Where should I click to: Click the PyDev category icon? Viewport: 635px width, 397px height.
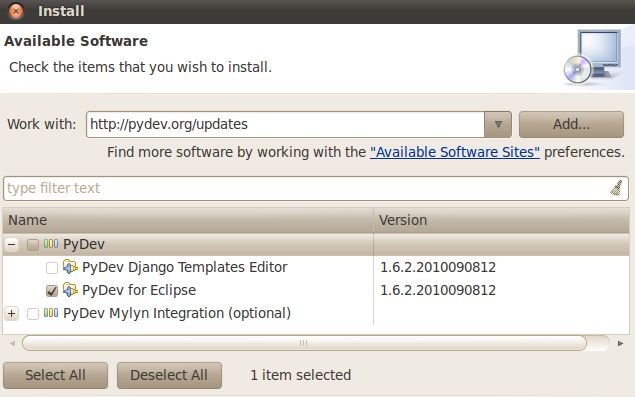click(51, 244)
